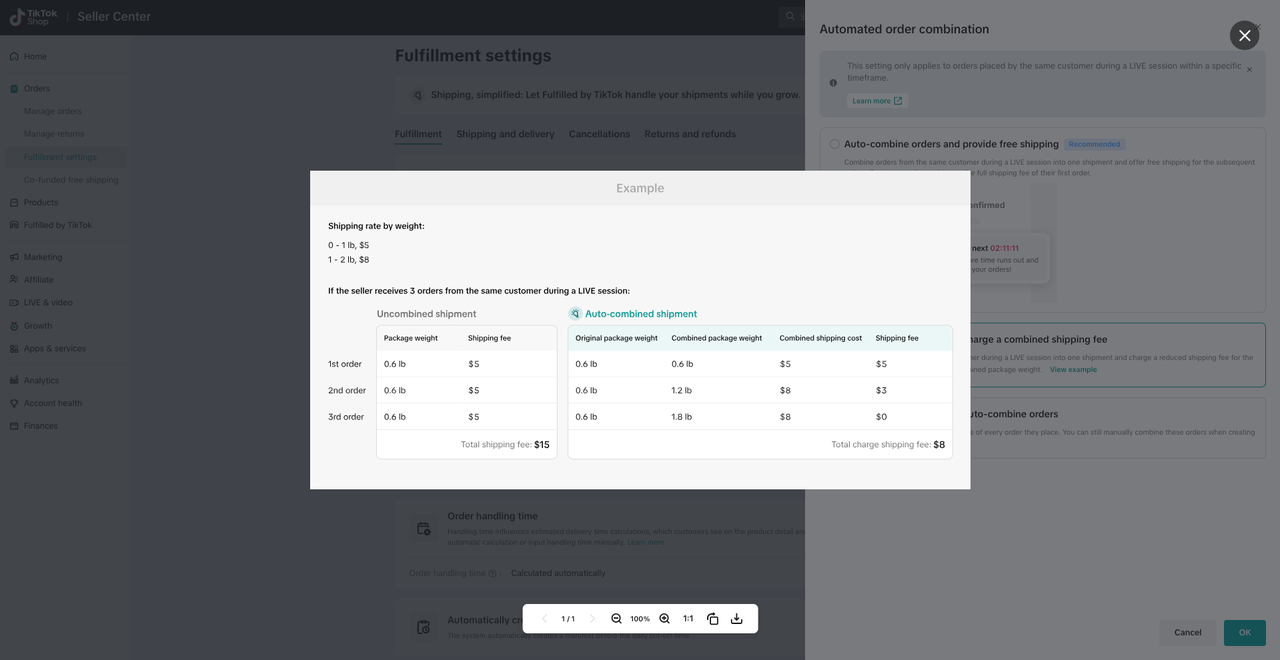This screenshot has height=660, width=1280.
Task: Open Home in the sidebar
Action: pyautogui.click(x=35, y=57)
